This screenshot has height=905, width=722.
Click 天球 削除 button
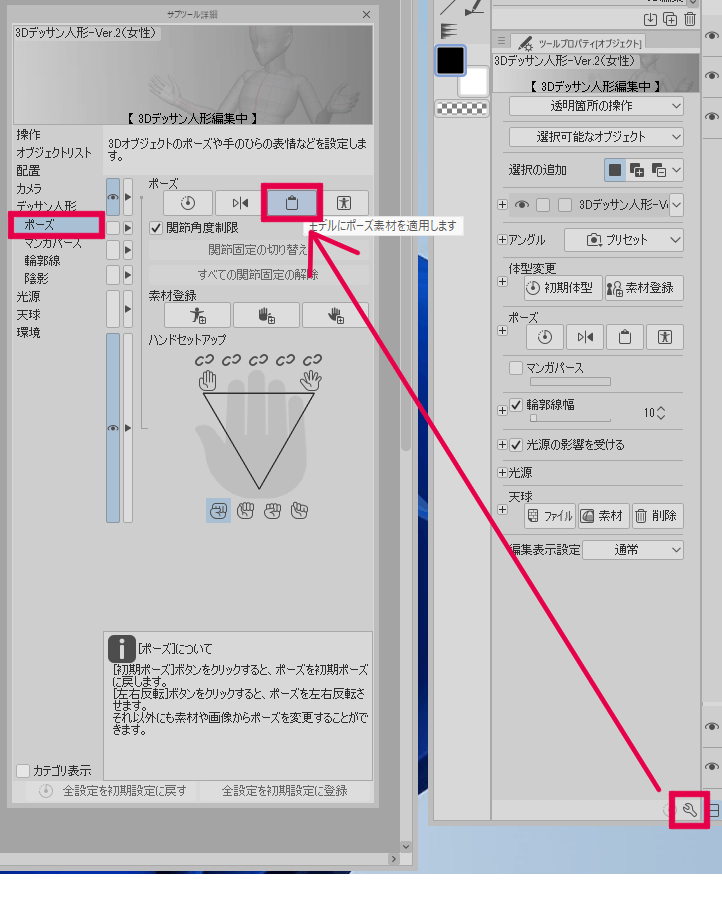point(658,516)
